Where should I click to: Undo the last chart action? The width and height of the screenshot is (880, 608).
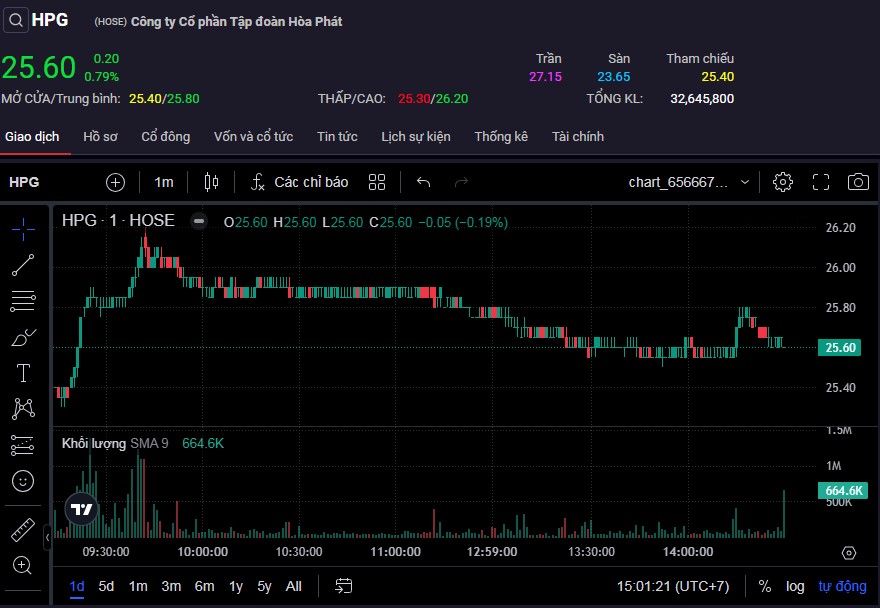click(x=424, y=182)
